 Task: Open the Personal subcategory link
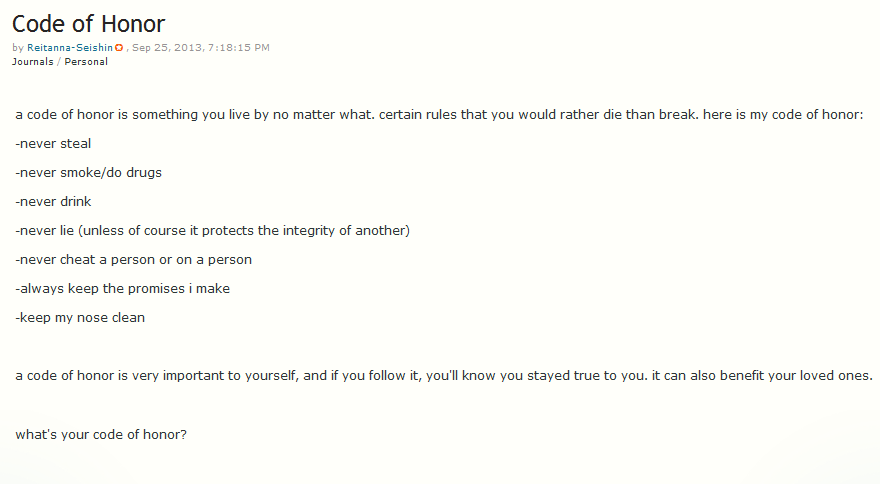point(86,62)
